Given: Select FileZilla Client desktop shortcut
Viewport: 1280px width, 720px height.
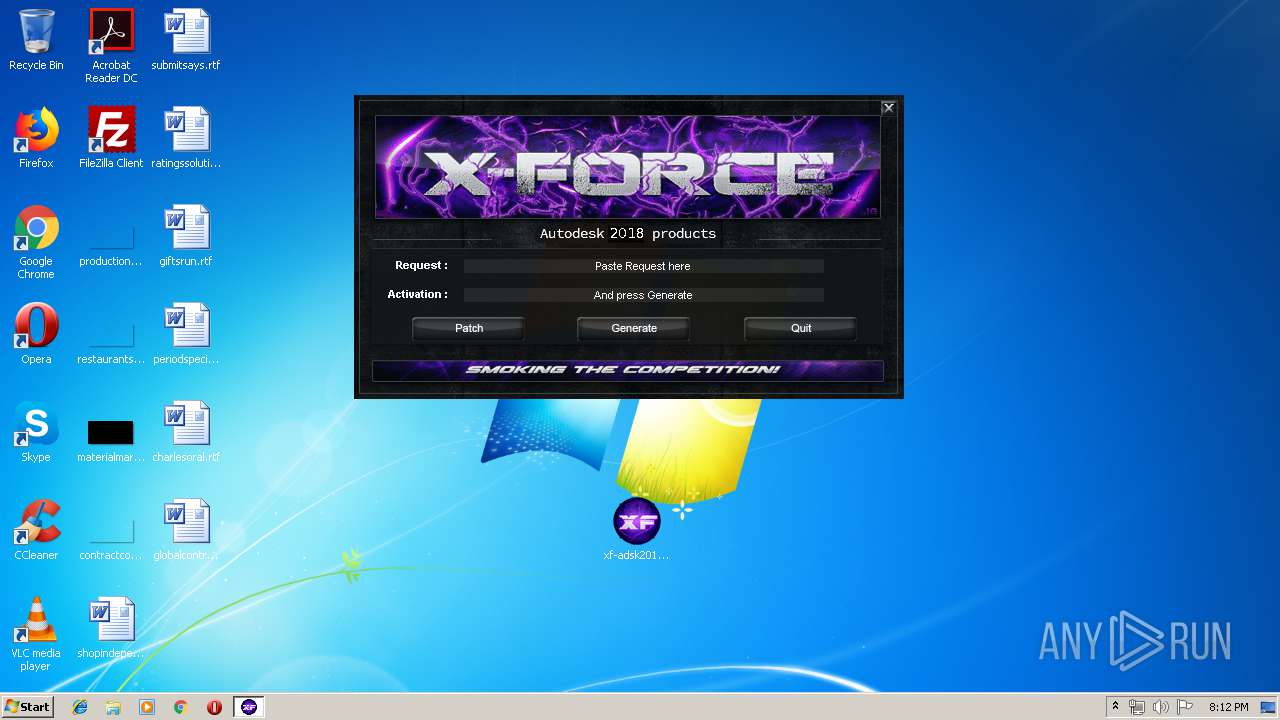Looking at the screenshot, I should pos(111,138).
